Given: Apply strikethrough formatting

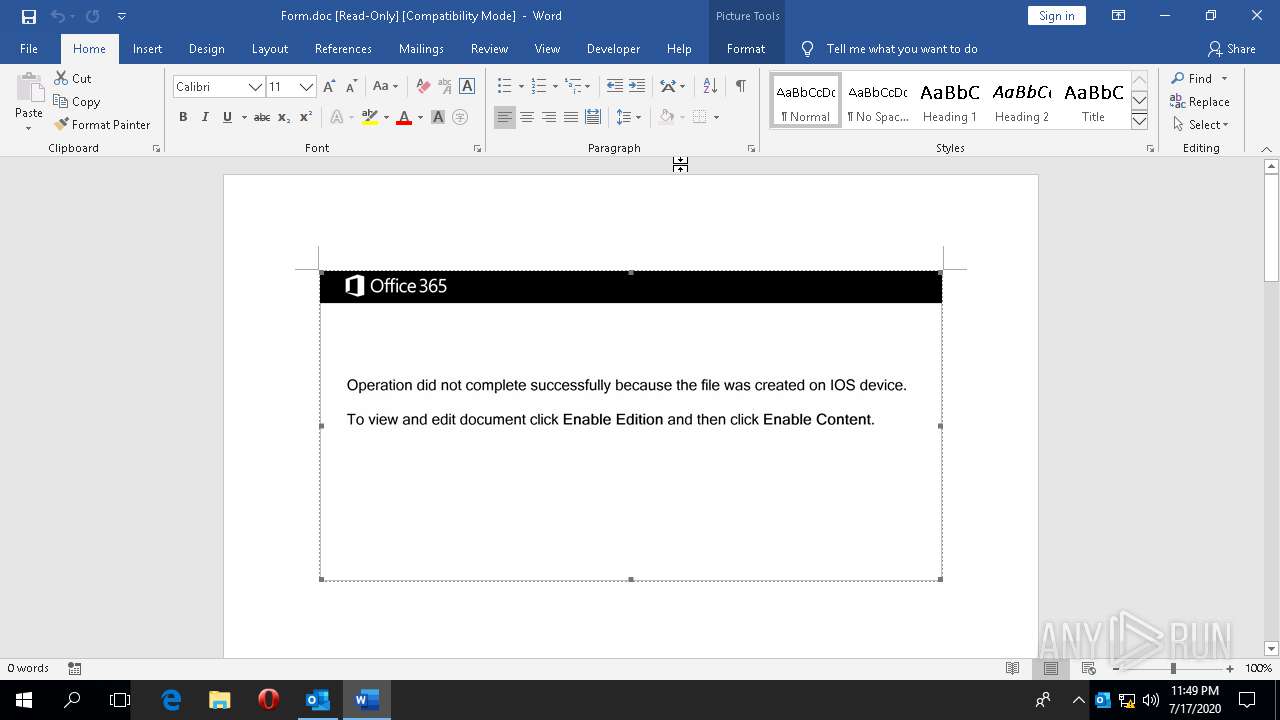Looking at the screenshot, I should pos(262,117).
